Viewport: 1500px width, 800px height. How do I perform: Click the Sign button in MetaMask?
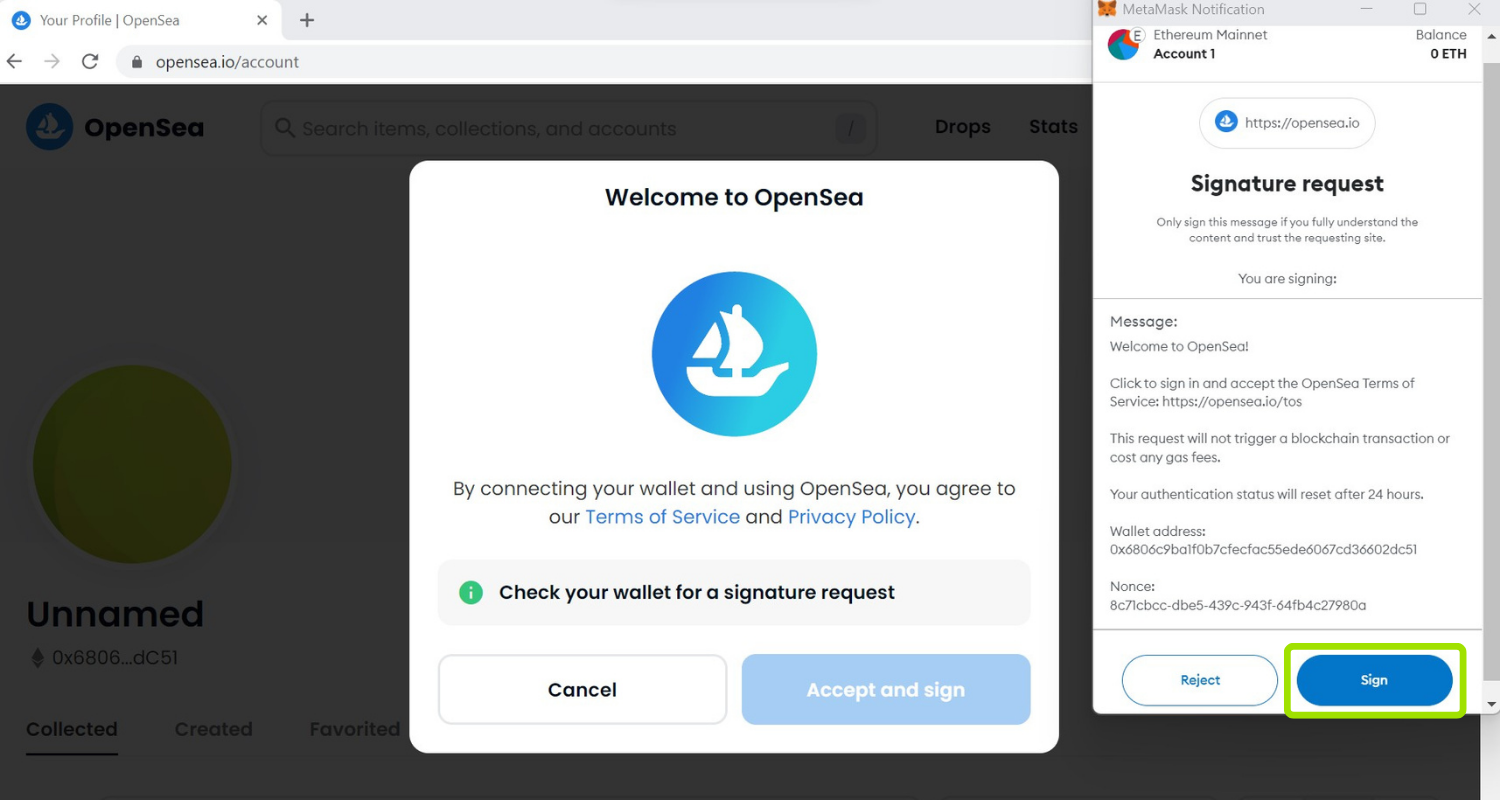coord(1374,680)
